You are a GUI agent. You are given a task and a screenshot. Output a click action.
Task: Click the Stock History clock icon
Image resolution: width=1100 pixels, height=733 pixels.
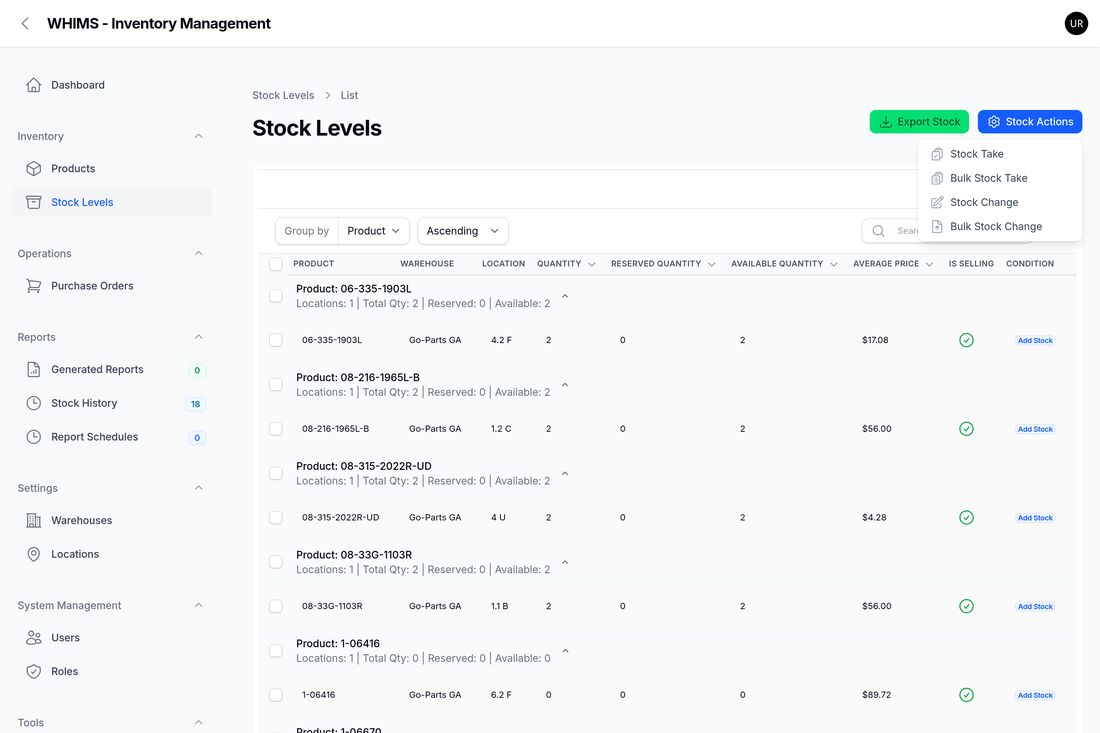pos(34,403)
